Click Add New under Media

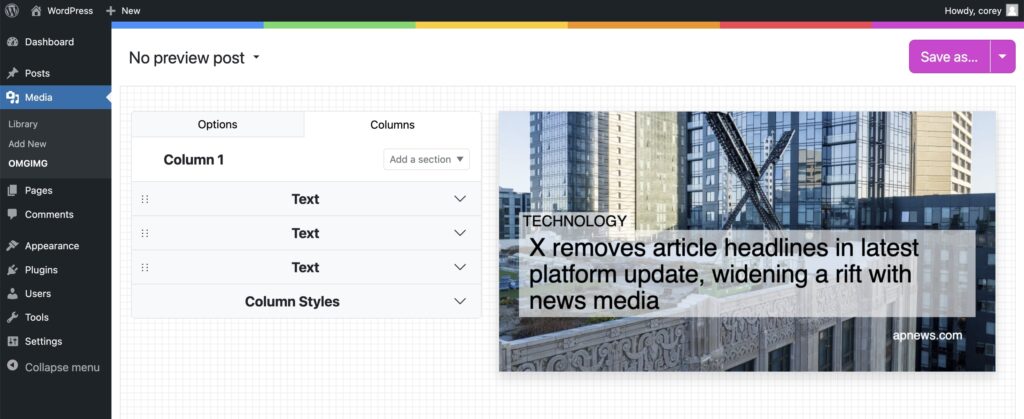(x=27, y=144)
